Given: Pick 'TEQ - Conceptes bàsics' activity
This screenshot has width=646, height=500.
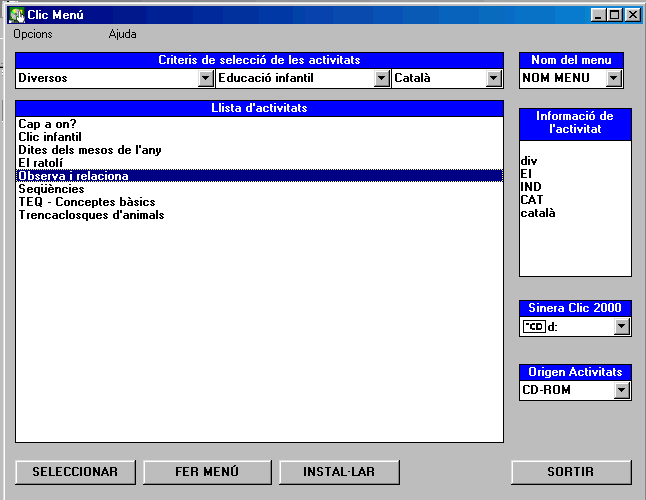Looking at the screenshot, I should (x=87, y=202).
